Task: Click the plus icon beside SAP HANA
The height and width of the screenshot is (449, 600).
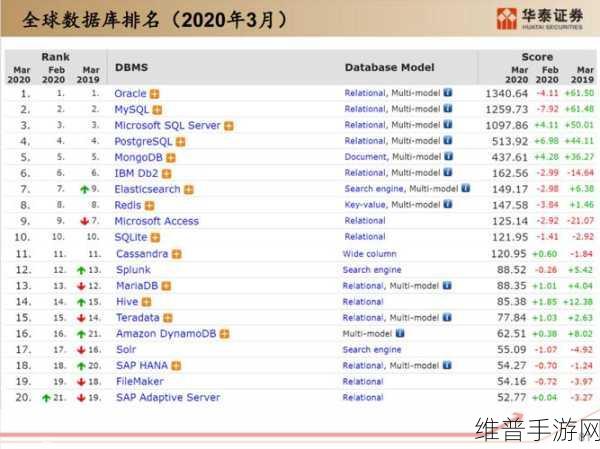Action: pyautogui.click(x=176, y=366)
